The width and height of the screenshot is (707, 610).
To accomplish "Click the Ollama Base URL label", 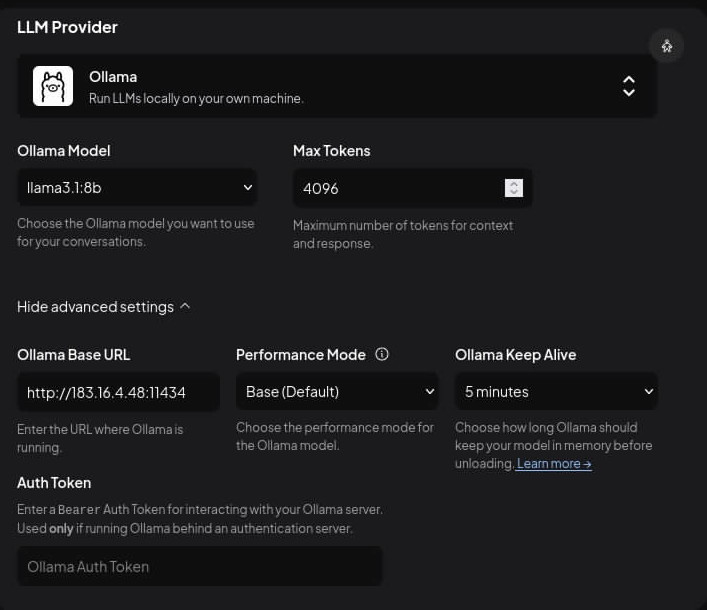I will point(73,355).
